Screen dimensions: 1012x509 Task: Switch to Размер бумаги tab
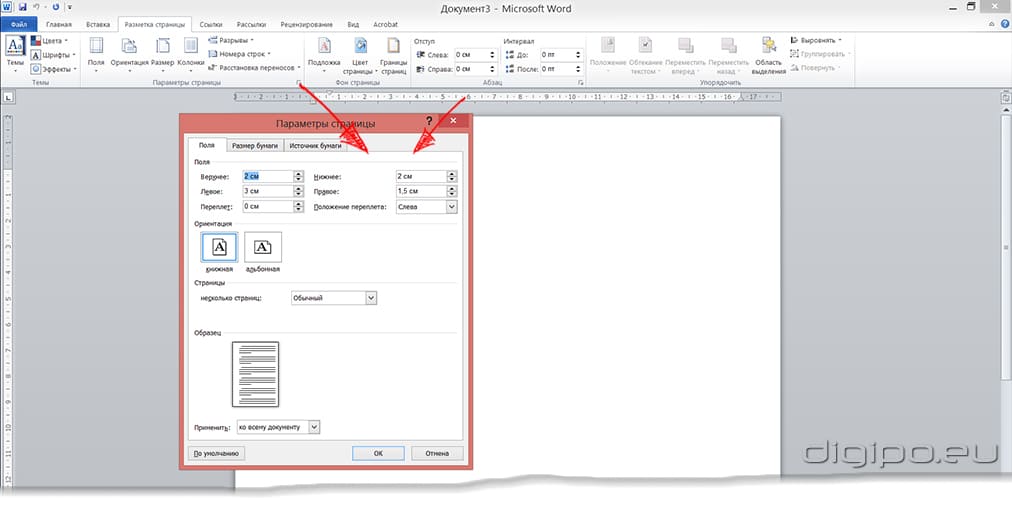255,145
